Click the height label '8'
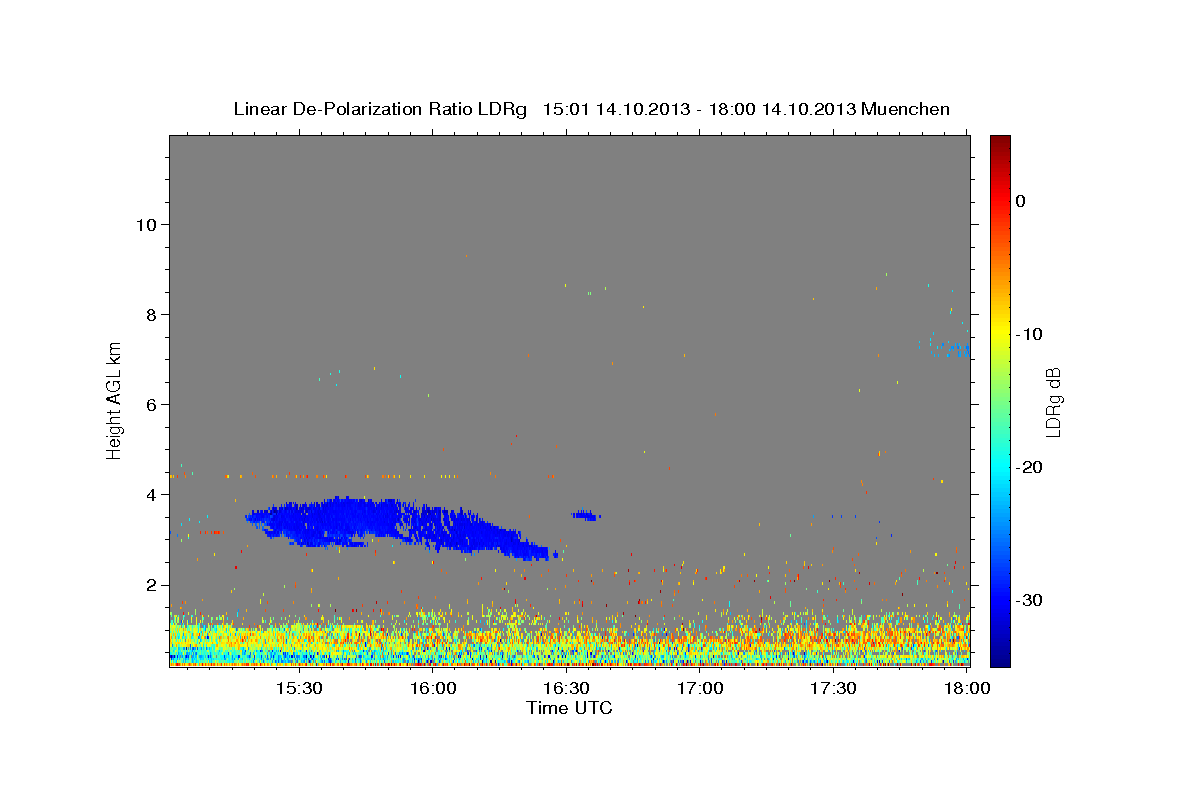The height and width of the screenshot is (800, 1200). (150, 314)
